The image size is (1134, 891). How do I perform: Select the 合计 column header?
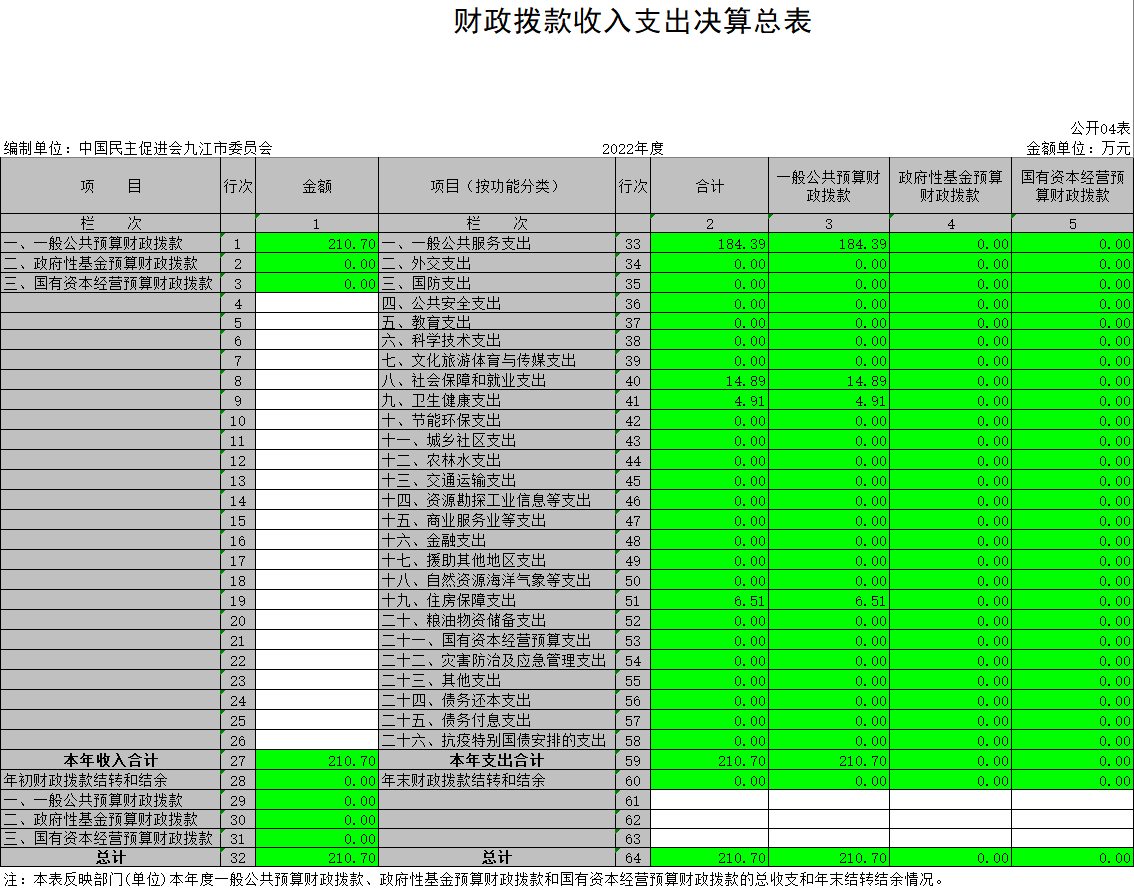(709, 186)
